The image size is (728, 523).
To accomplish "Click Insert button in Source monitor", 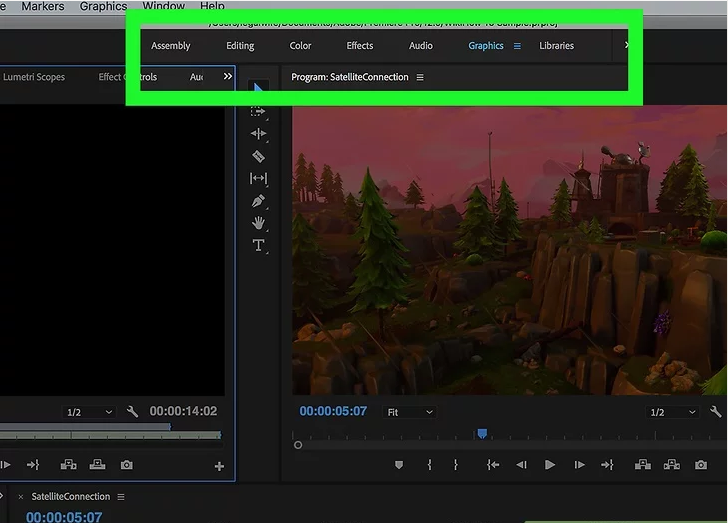I will click(69, 465).
